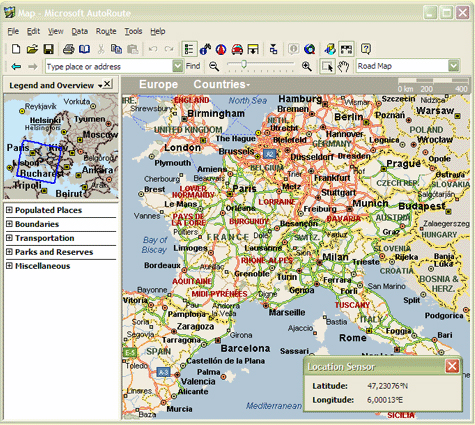Open a map file using folder icon
The width and height of the screenshot is (475, 425).
pyautogui.click(x=32, y=49)
